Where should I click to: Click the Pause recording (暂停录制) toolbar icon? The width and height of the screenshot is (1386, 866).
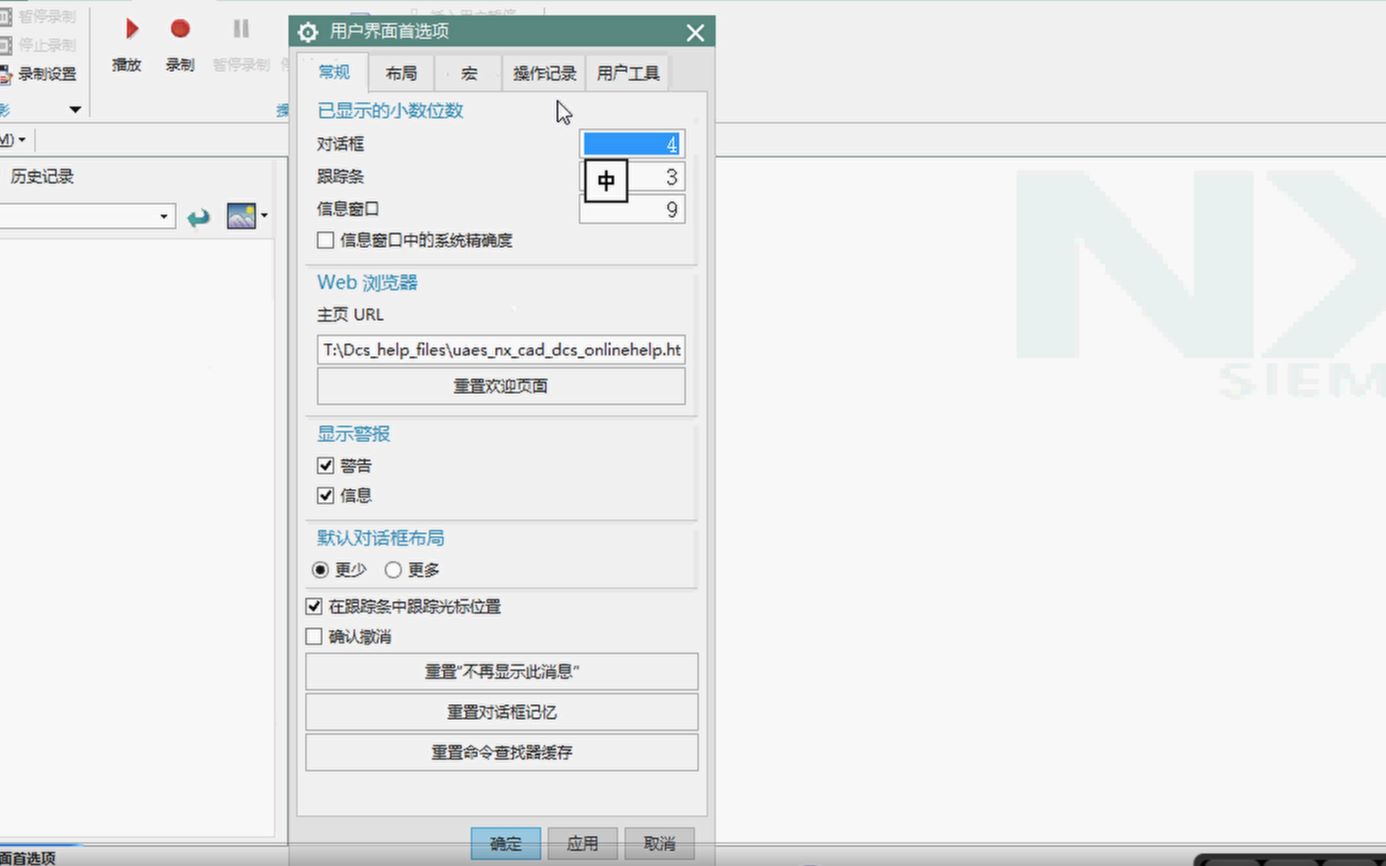point(241,29)
